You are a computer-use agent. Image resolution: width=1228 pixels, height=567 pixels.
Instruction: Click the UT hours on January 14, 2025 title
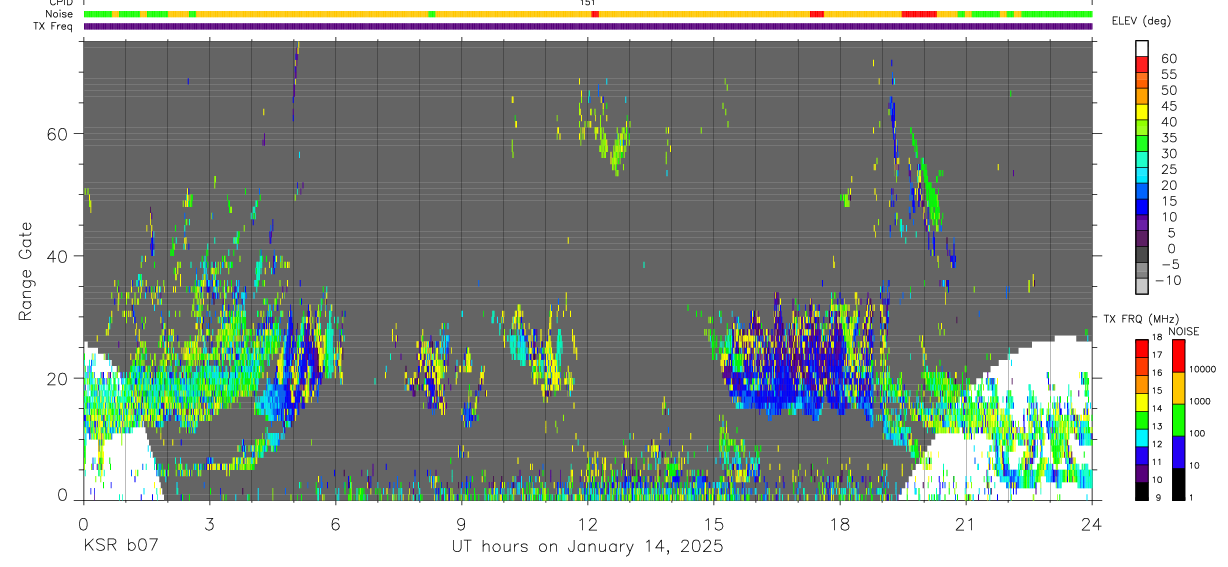tap(587, 547)
